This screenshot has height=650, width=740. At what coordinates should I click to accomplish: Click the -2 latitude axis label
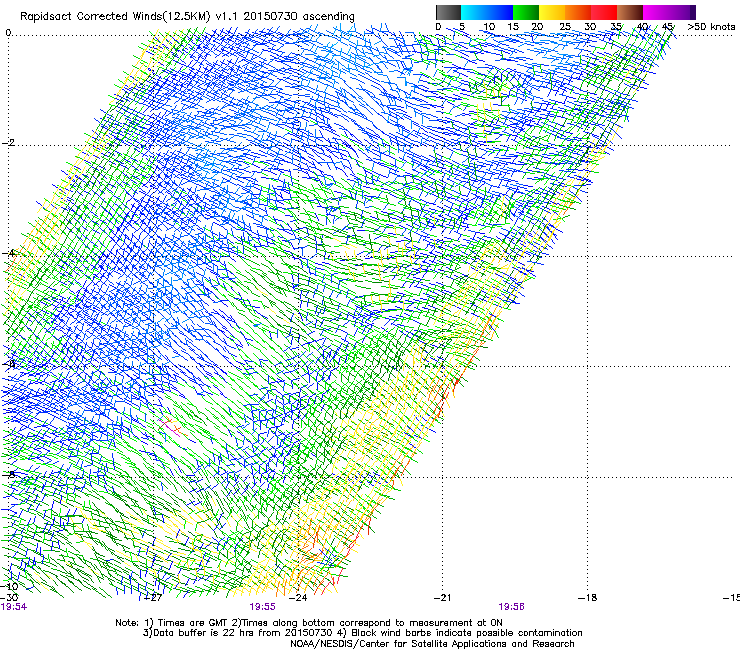point(8,143)
